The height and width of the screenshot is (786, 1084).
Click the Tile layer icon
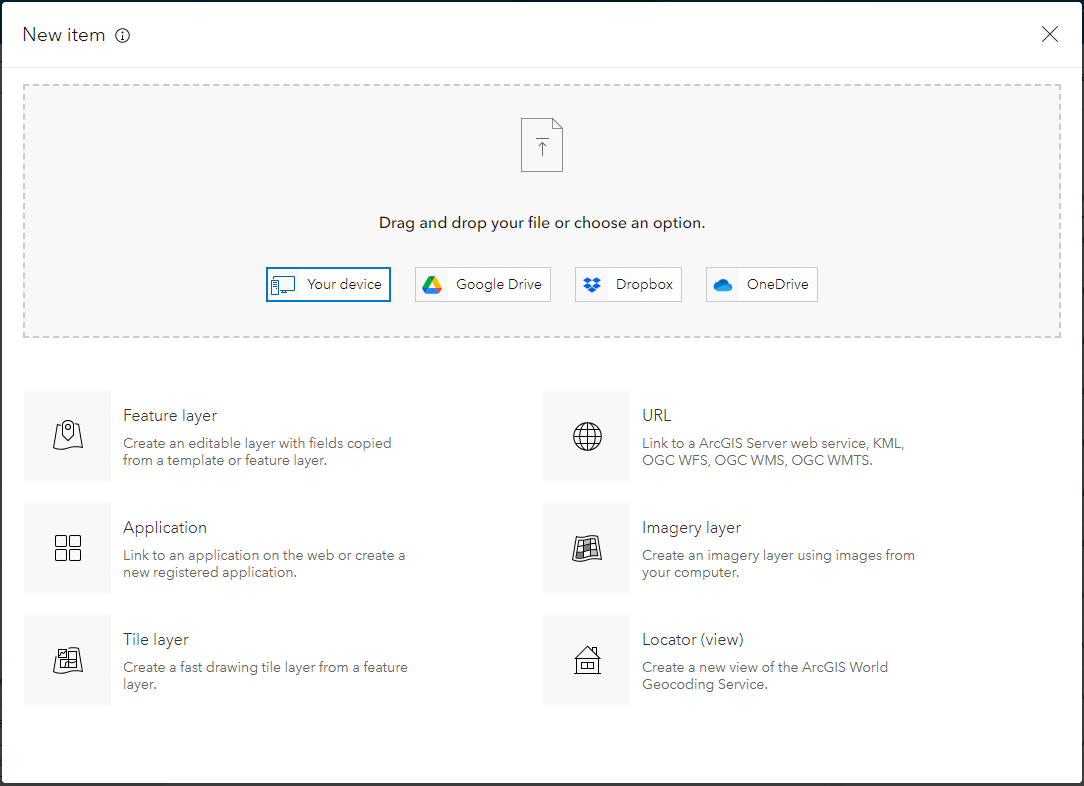(67, 659)
